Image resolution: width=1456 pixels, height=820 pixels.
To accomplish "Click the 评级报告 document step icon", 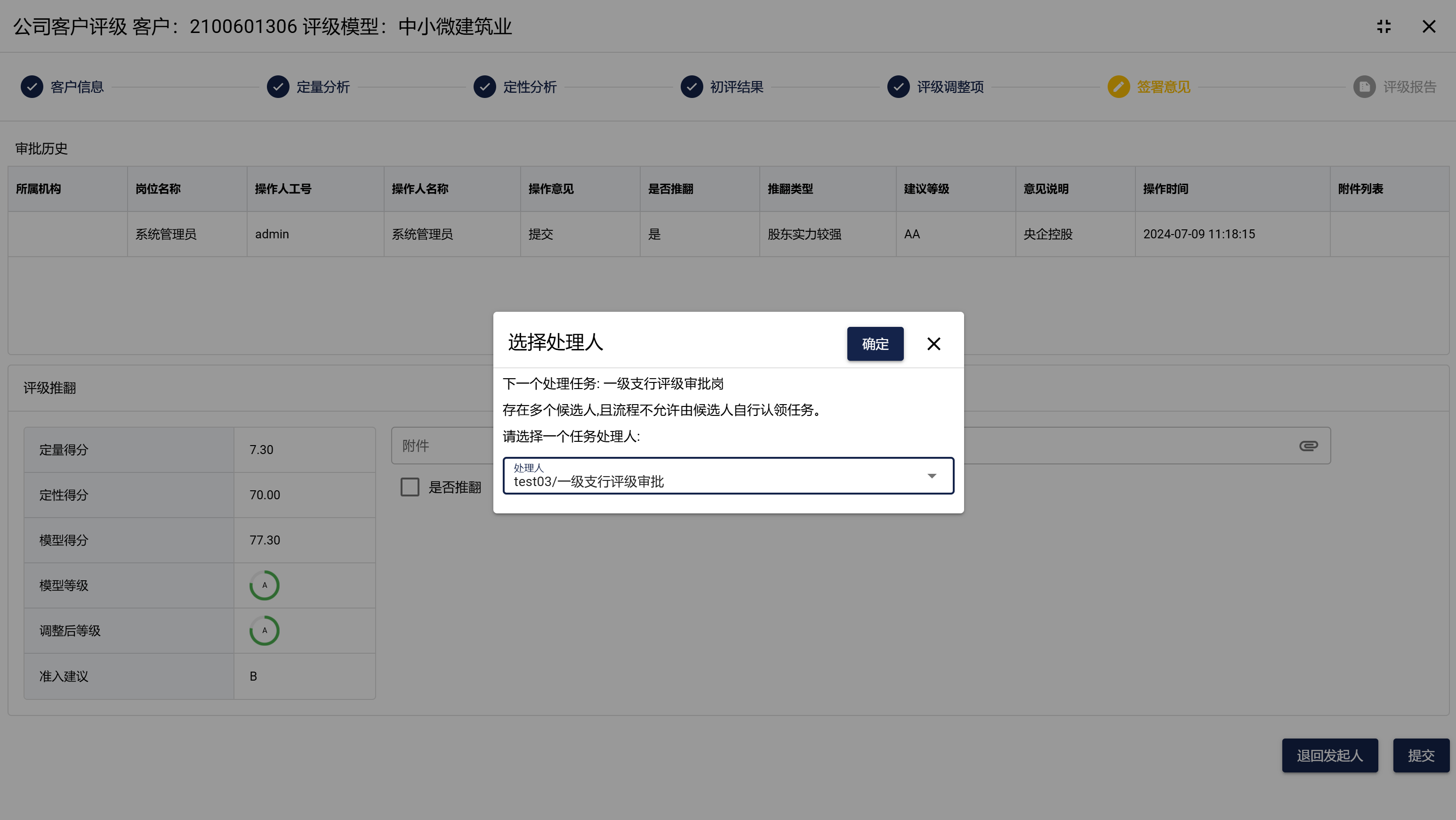I will tap(1364, 87).
